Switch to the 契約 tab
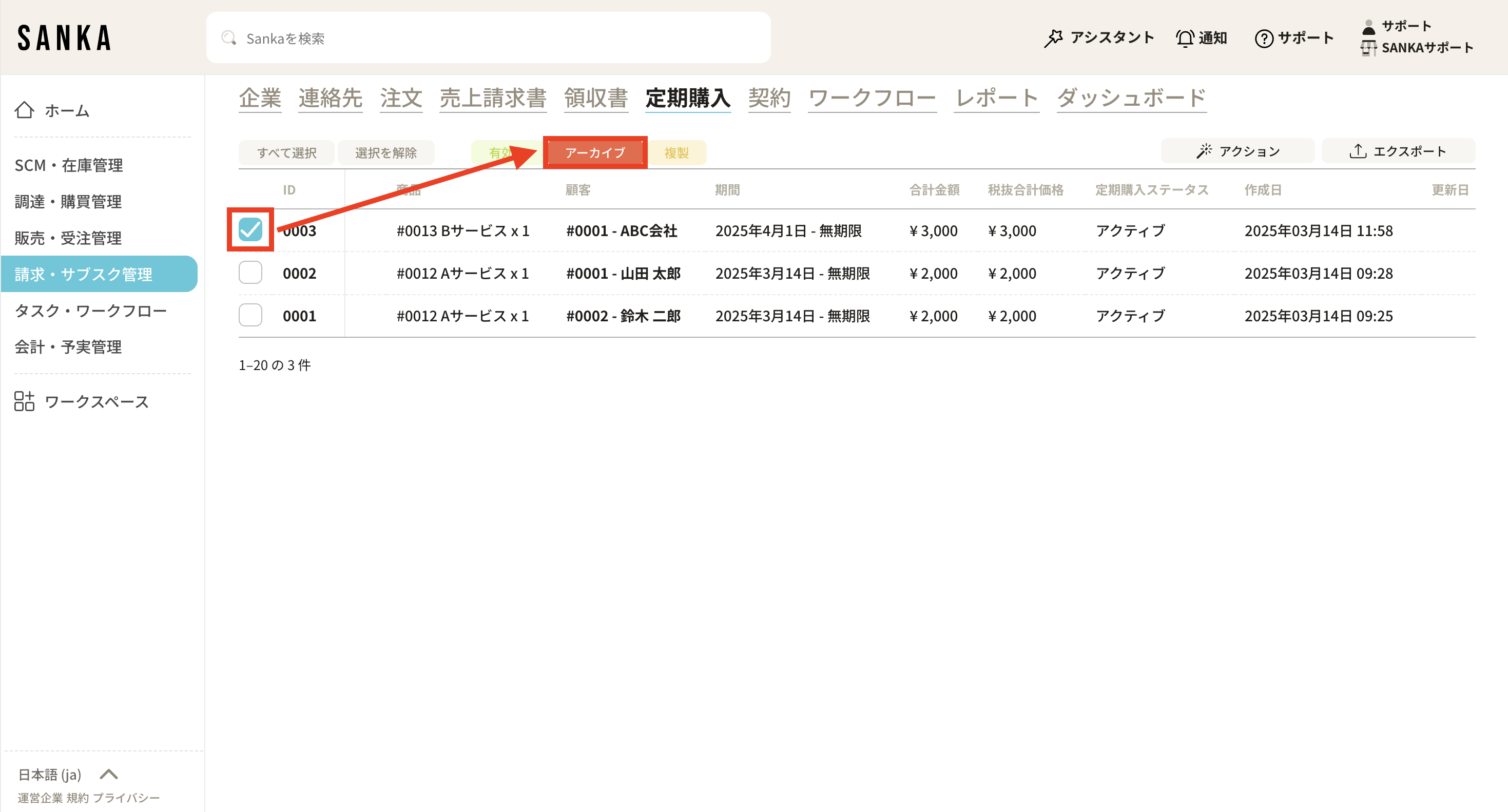1508x812 pixels. (x=769, y=98)
